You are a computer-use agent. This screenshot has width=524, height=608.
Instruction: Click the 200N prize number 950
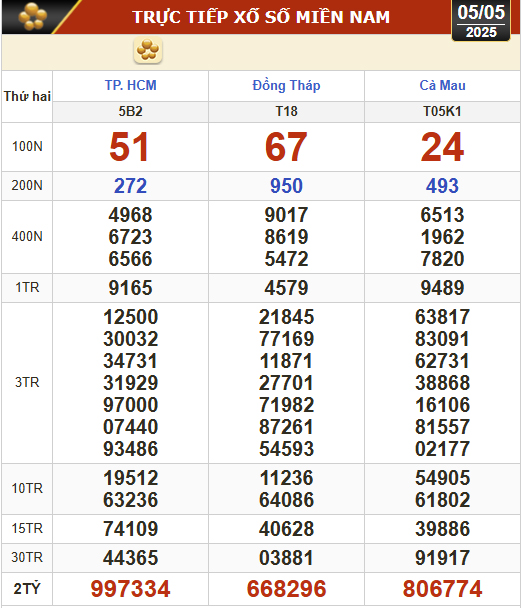(286, 186)
